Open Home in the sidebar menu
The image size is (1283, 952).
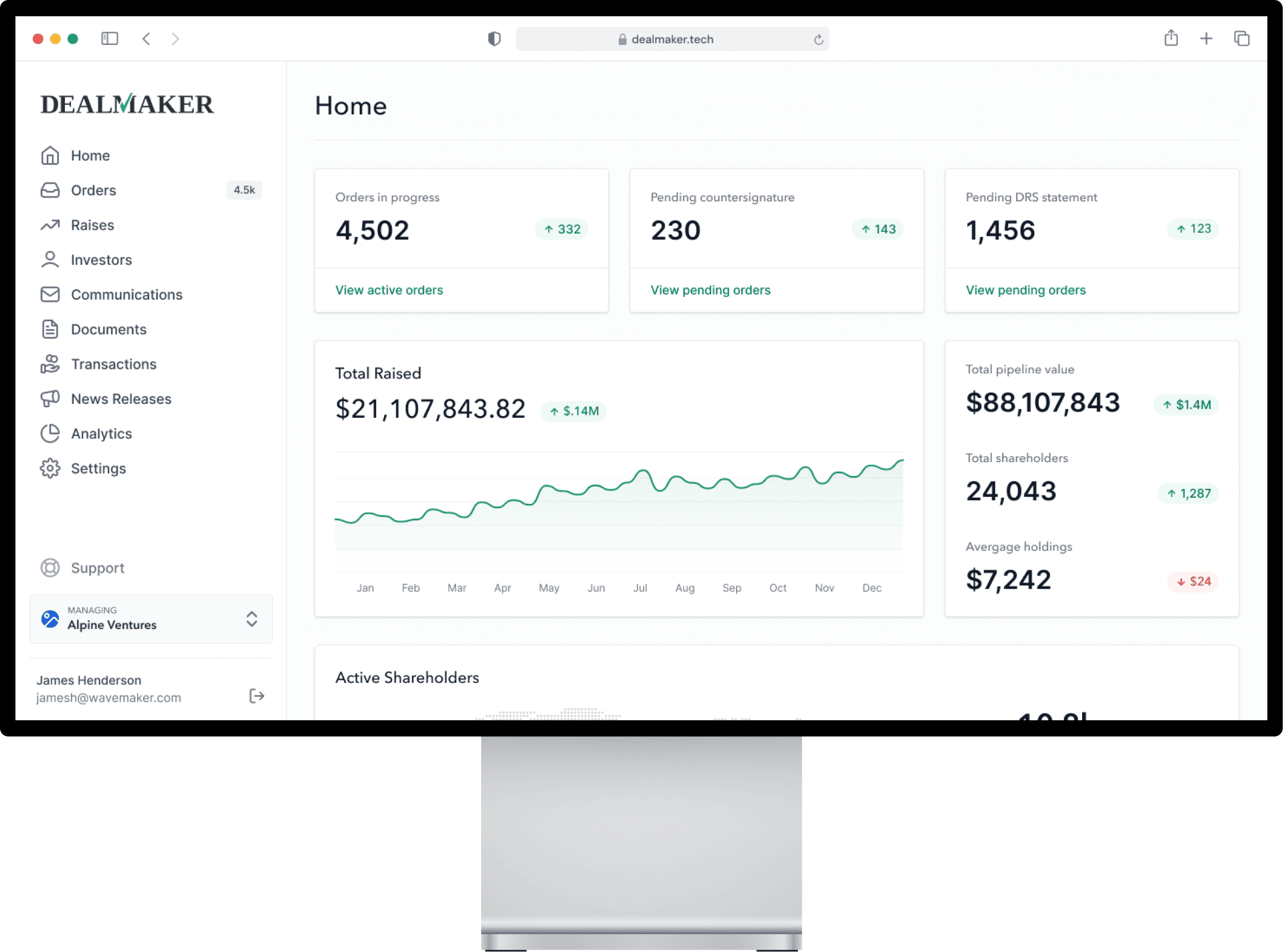point(90,155)
